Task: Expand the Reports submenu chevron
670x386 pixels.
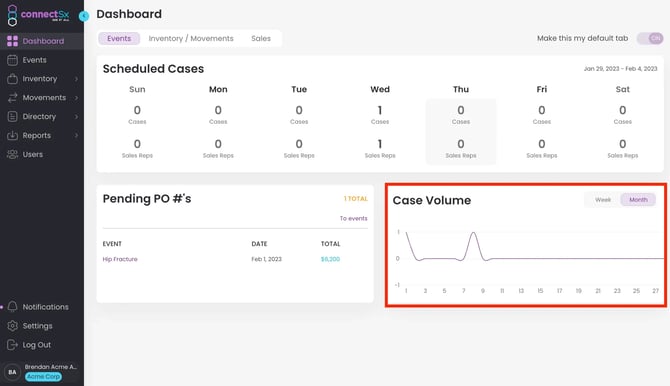Action: pos(76,136)
